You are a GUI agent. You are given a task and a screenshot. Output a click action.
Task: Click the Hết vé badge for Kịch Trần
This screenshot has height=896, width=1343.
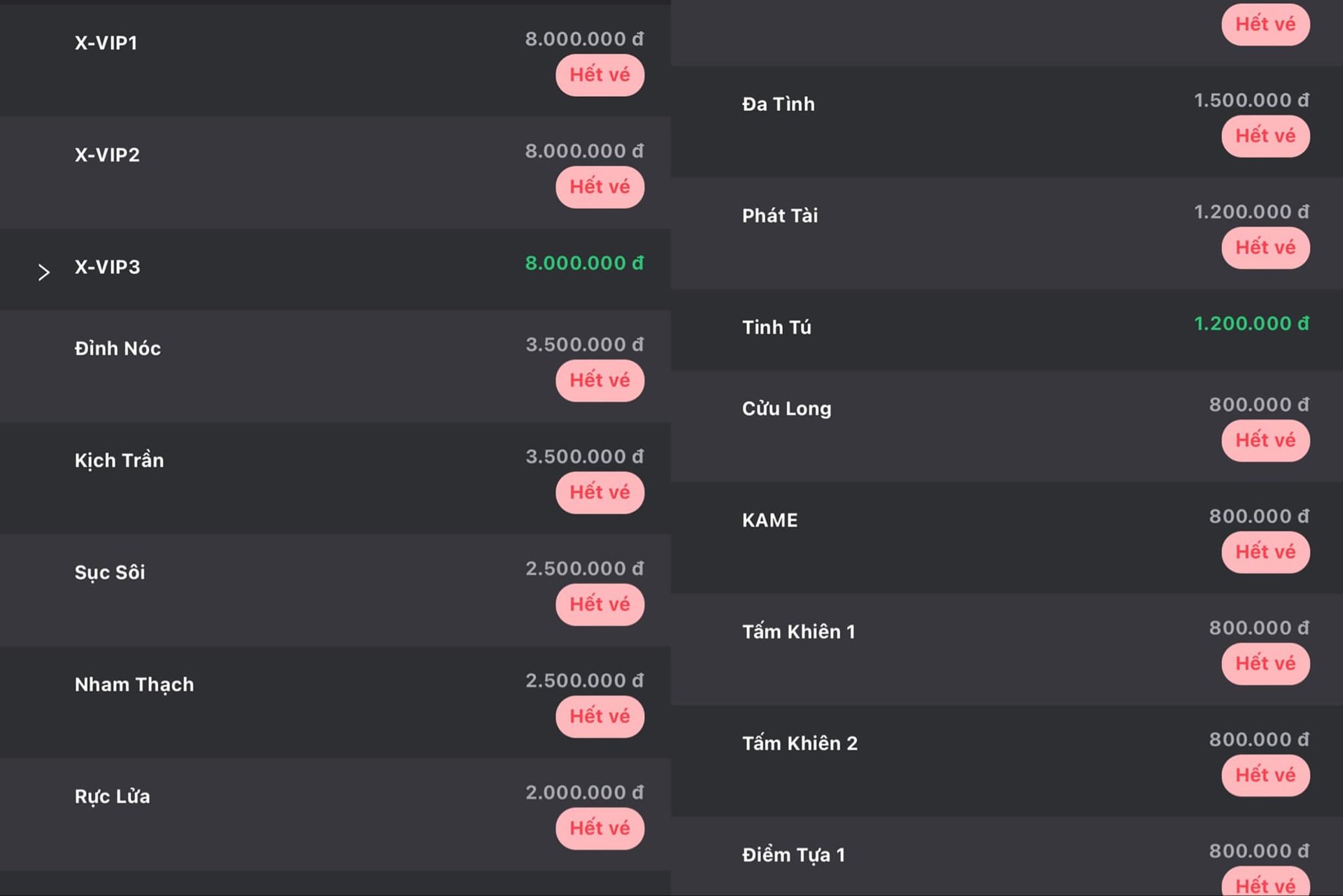(x=599, y=492)
